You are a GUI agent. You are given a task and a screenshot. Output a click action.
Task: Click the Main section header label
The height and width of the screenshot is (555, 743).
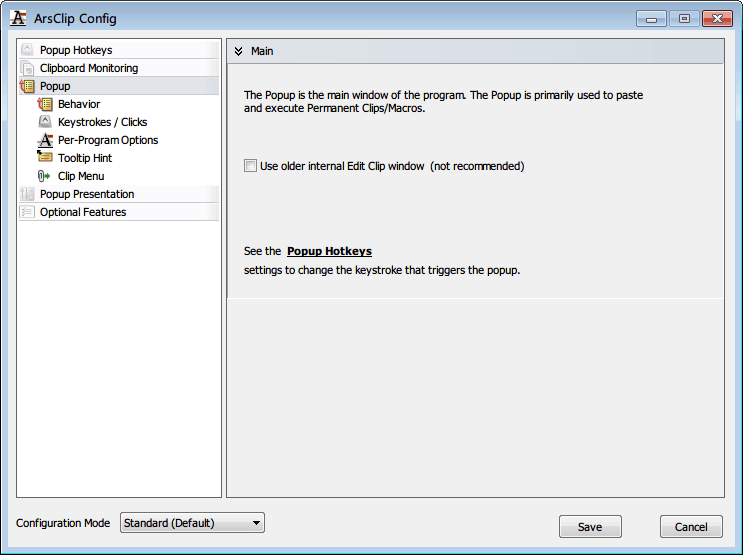pyautogui.click(x=262, y=51)
